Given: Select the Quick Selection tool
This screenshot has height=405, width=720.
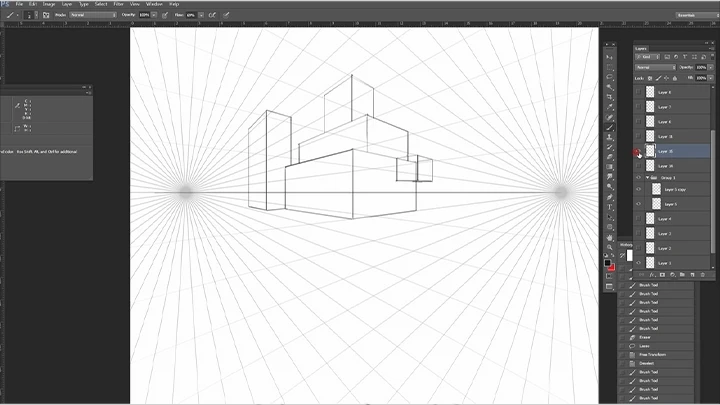Looking at the screenshot, I should (x=609, y=87).
